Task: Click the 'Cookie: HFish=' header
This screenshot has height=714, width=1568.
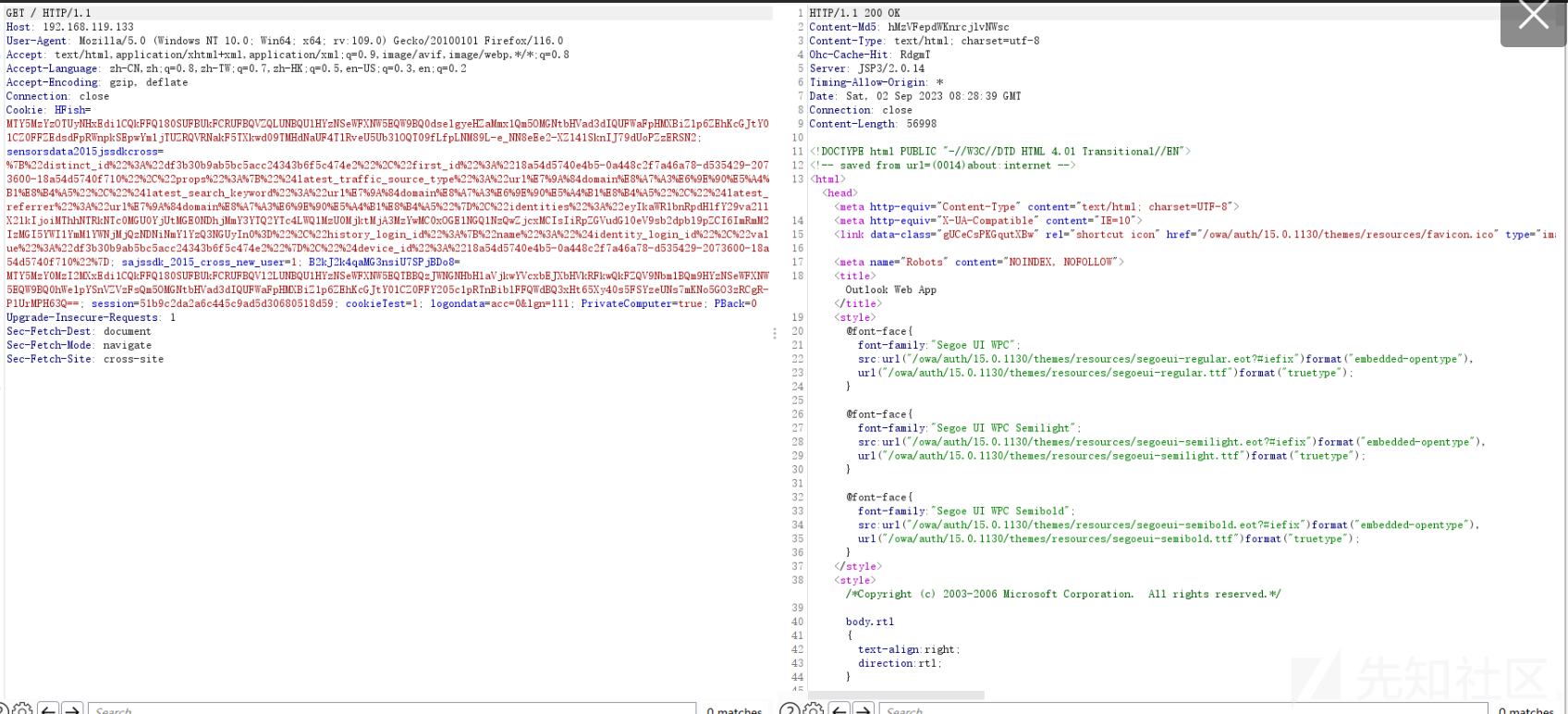Action: pos(48,110)
